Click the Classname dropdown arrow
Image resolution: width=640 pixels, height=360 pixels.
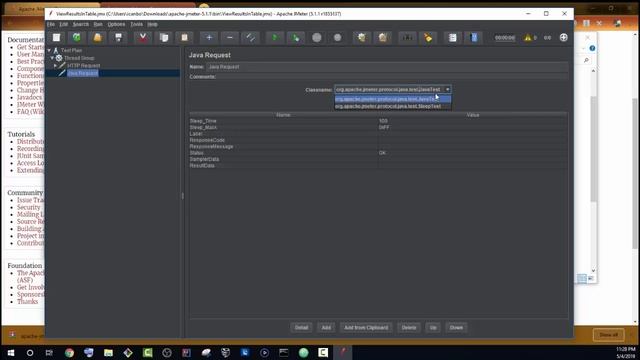(x=447, y=89)
